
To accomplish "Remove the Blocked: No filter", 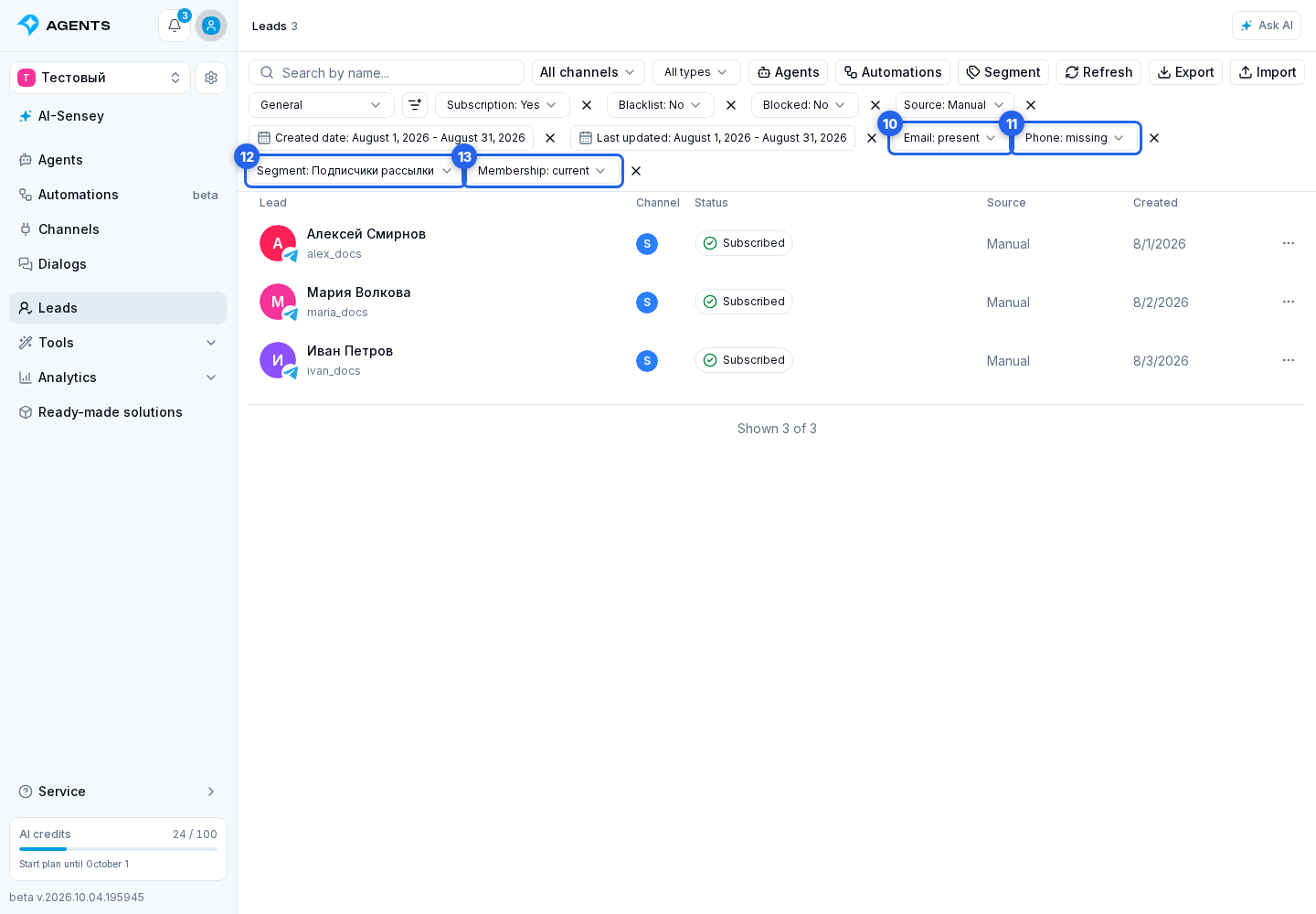I will [x=876, y=105].
